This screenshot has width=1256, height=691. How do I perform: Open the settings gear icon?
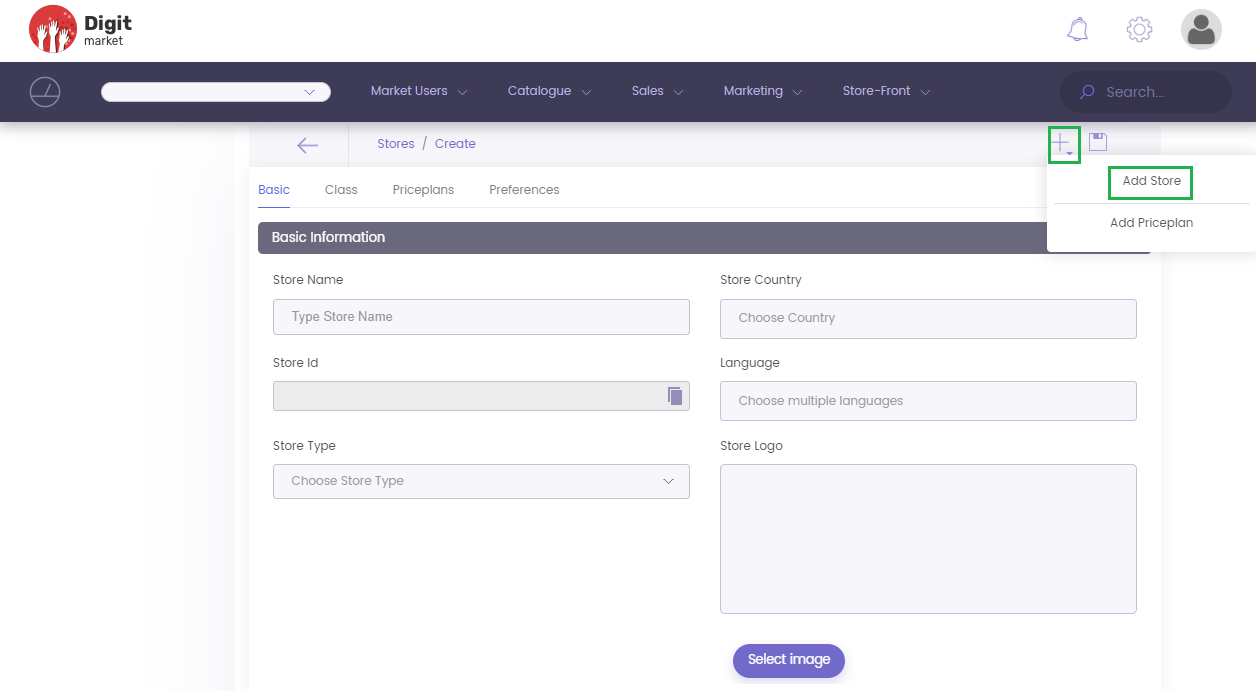click(x=1139, y=30)
